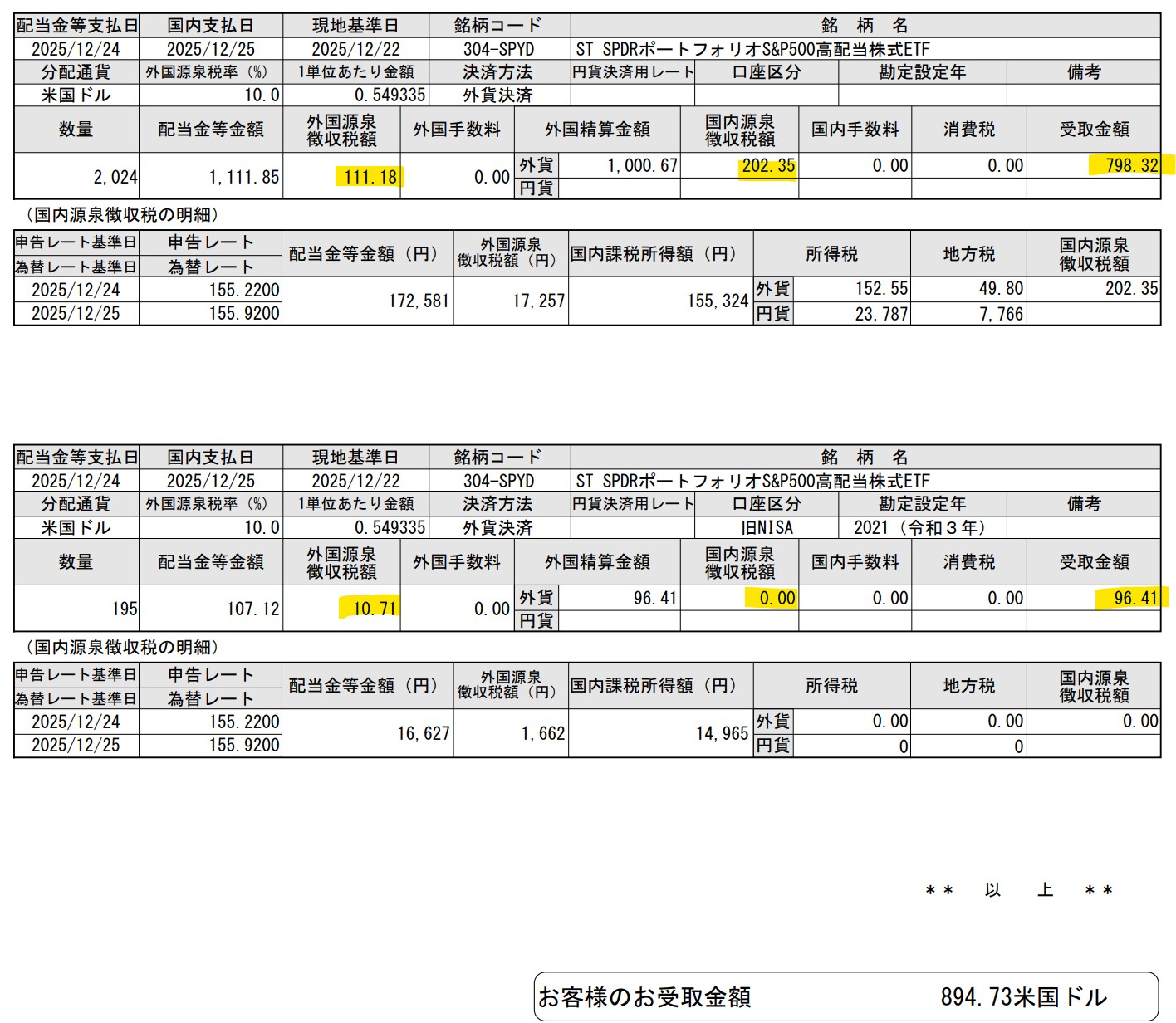
Task: Click the domestic taxable income 155,324
Action: coord(717,301)
